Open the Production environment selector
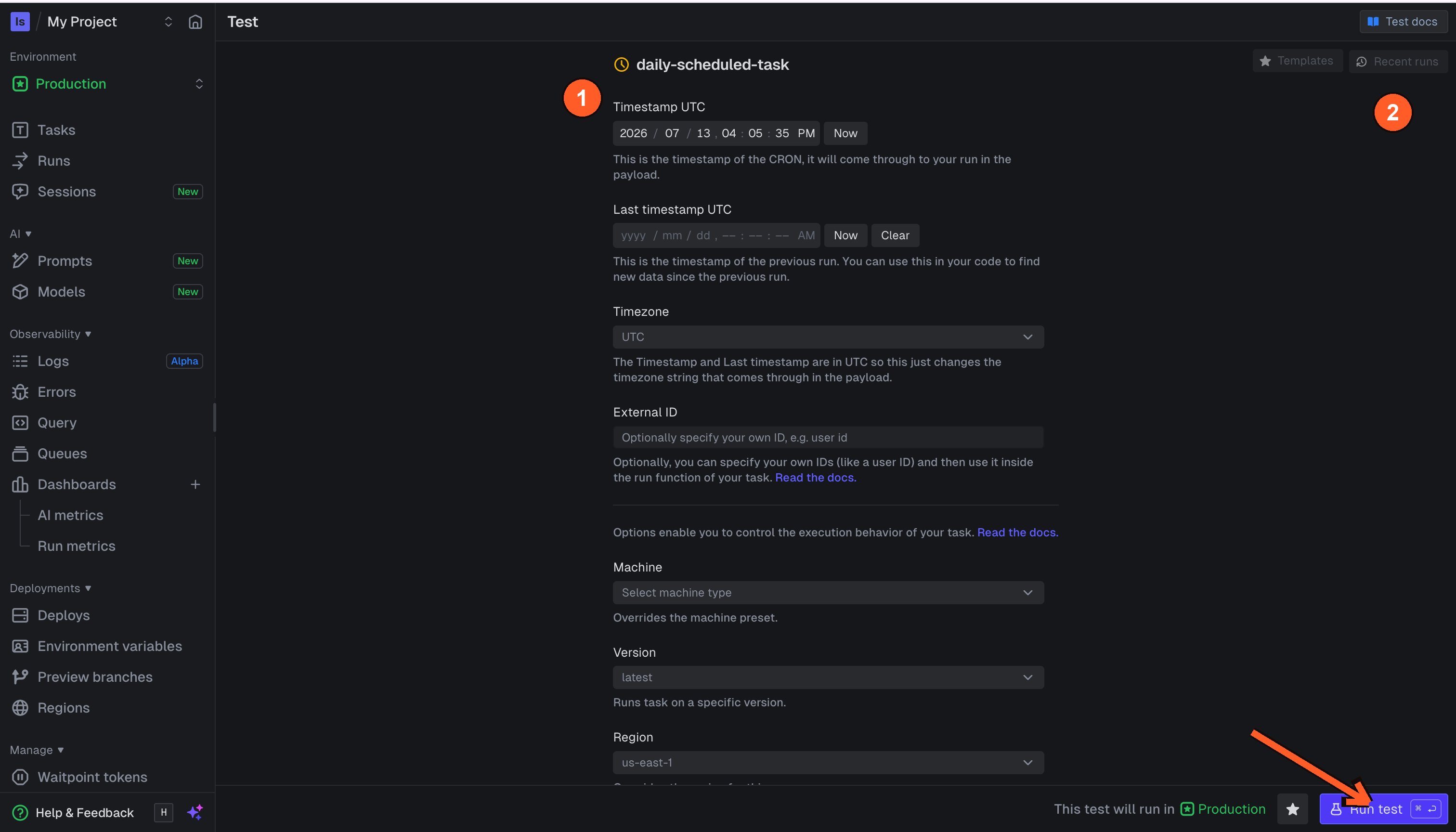This screenshot has height=832, width=1456. (107, 84)
